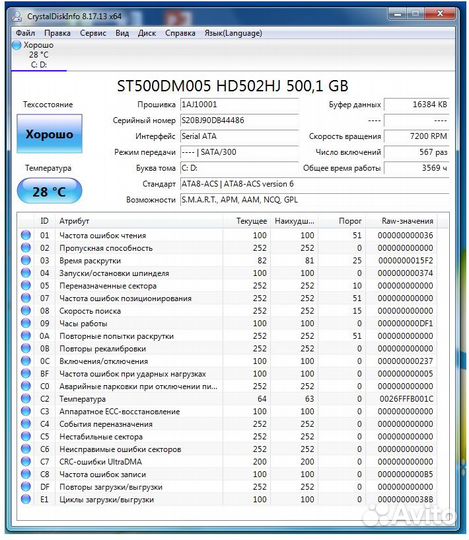Click status orb for row C7 CRC-ошибки UltraDMA
The image size is (469, 540).
click(x=26, y=461)
